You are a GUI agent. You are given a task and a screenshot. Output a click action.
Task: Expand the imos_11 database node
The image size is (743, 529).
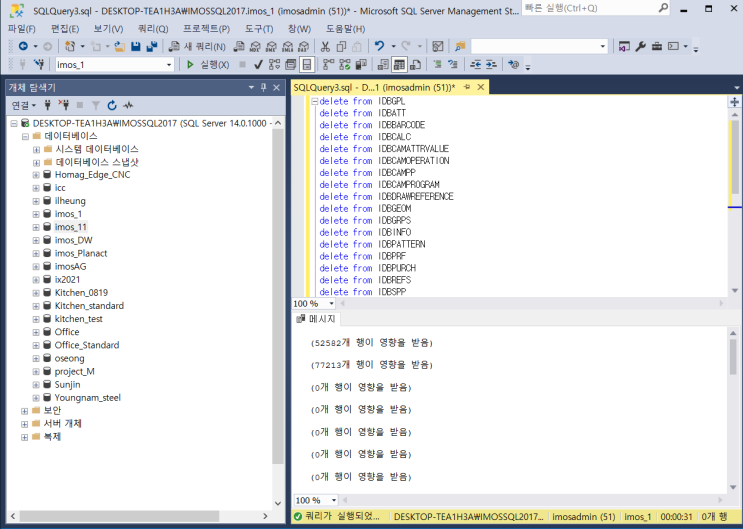point(36,227)
